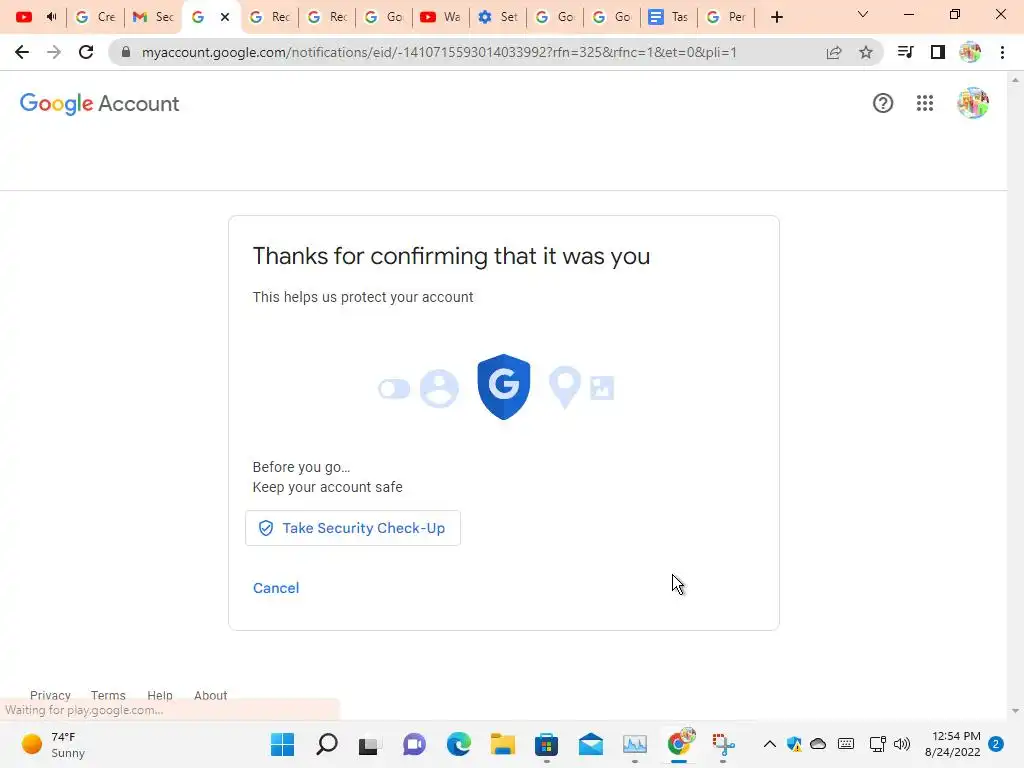The width and height of the screenshot is (1024, 768).
Task: Toggle the browser side panel
Action: 937,52
